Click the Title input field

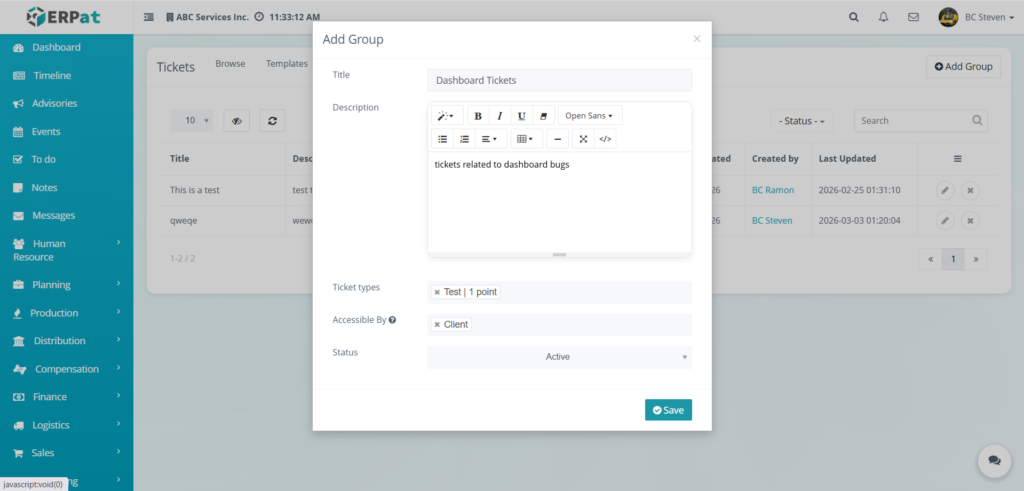pyautogui.click(x=559, y=80)
